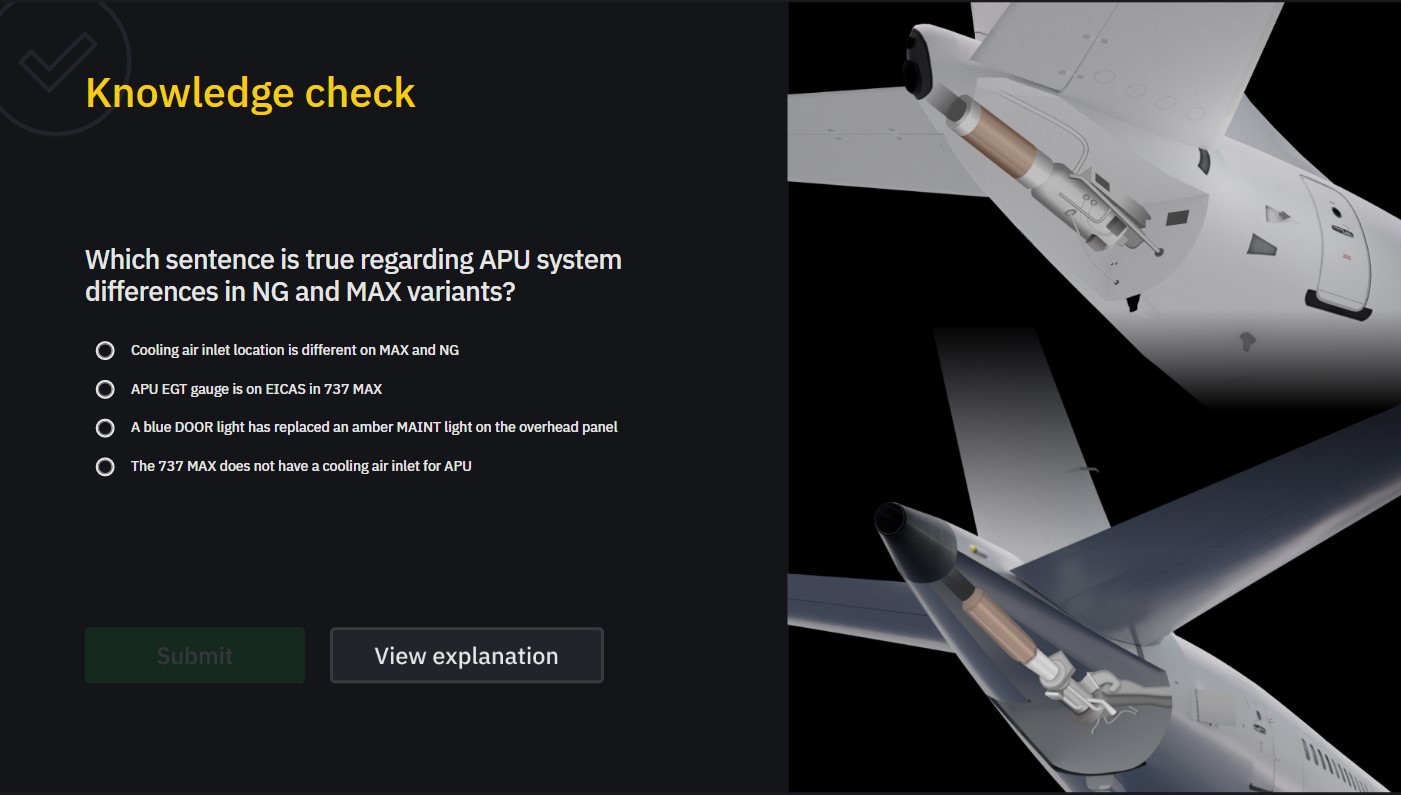Pick the radio button for blue DOOR light option
The width and height of the screenshot is (1401, 795).
105,428
